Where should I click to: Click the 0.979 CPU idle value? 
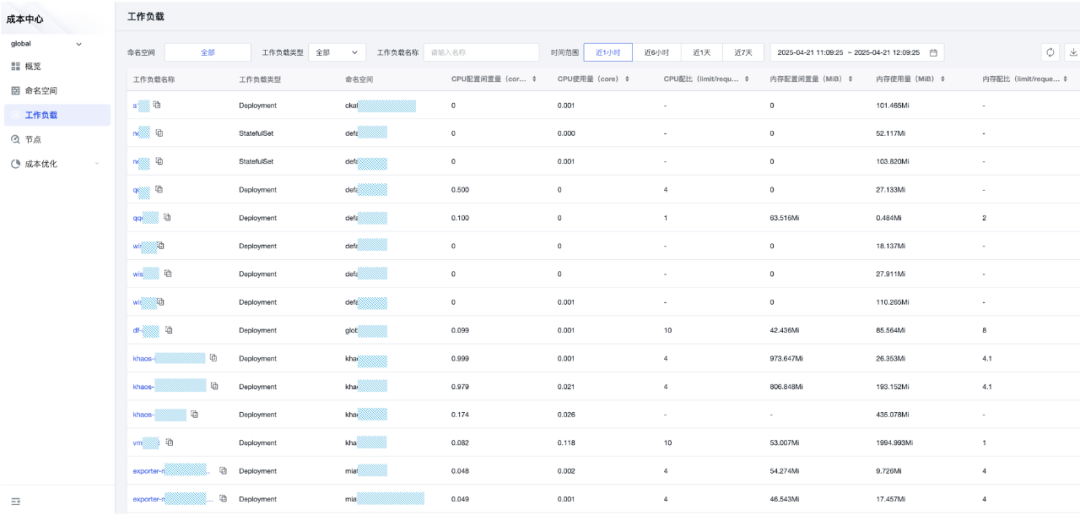[x=460, y=387]
